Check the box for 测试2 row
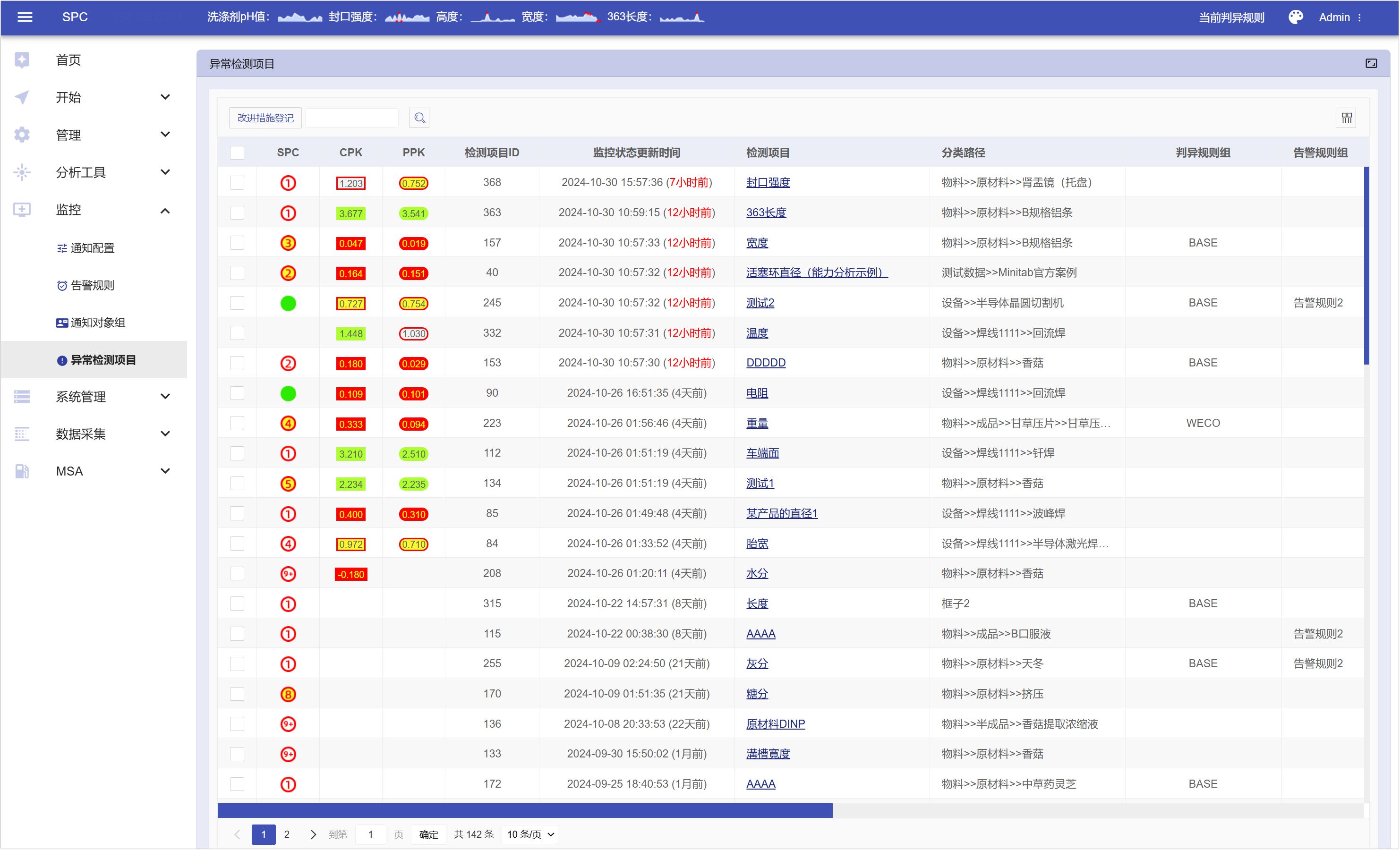 (x=237, y=302)
